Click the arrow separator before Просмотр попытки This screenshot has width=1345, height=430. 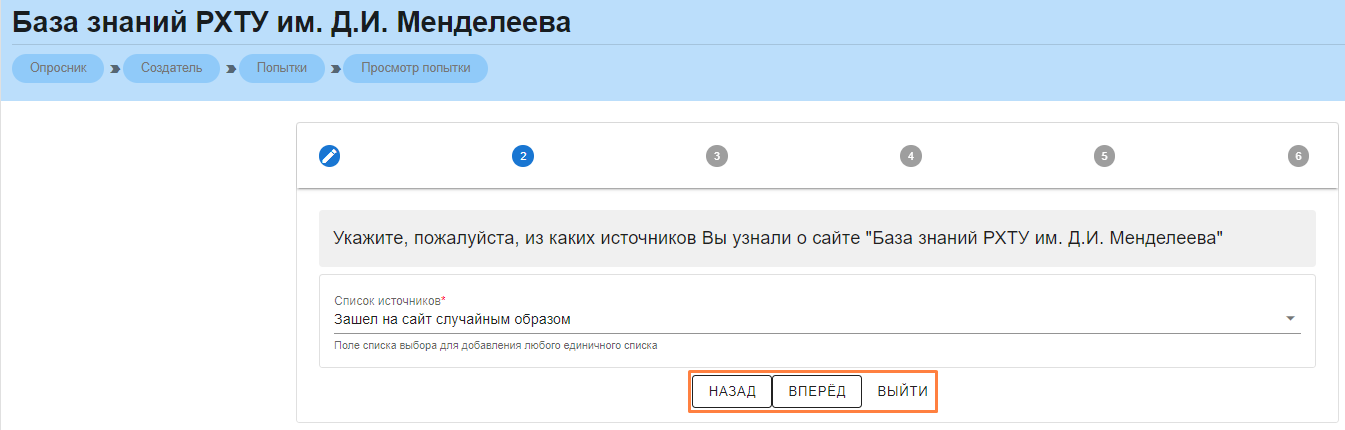335,69
